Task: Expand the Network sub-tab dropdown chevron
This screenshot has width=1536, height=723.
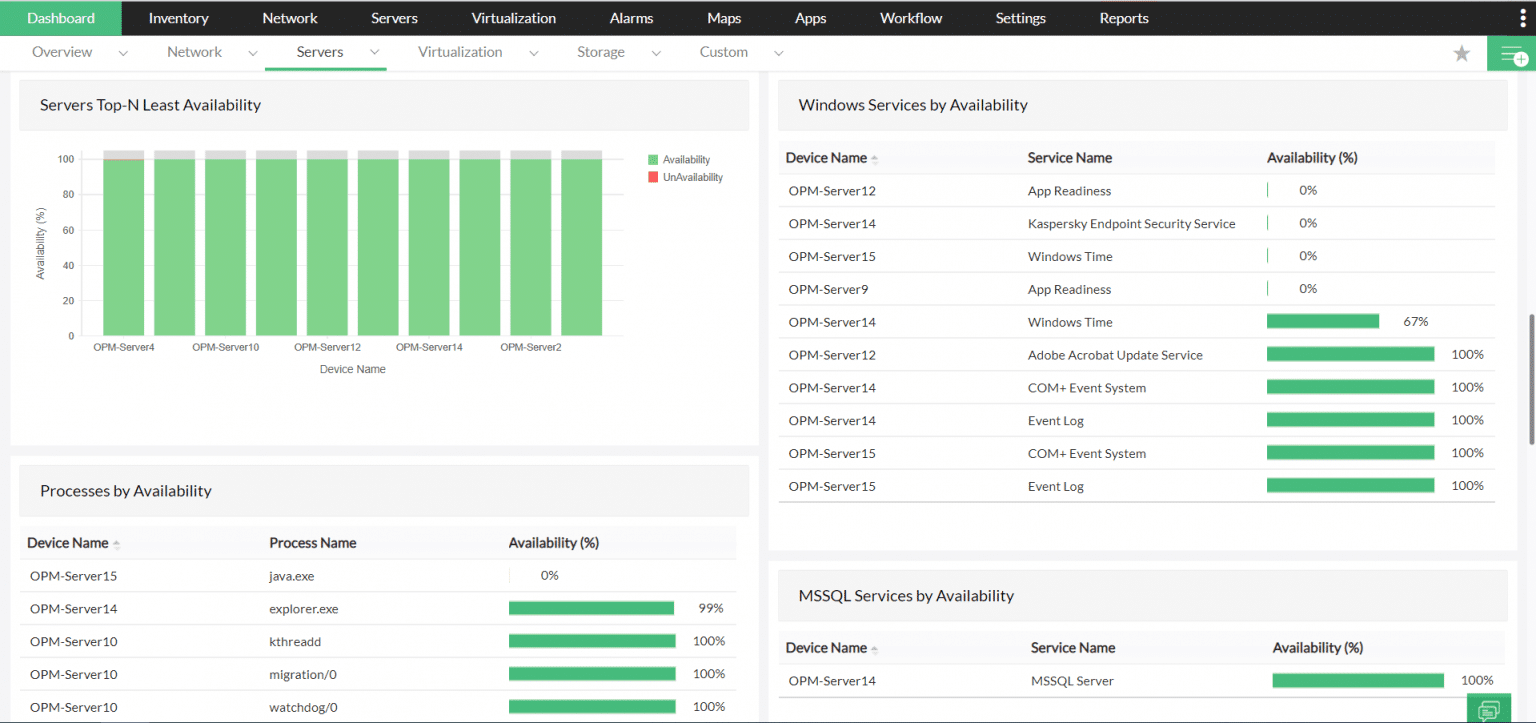Action: (253, 53)
